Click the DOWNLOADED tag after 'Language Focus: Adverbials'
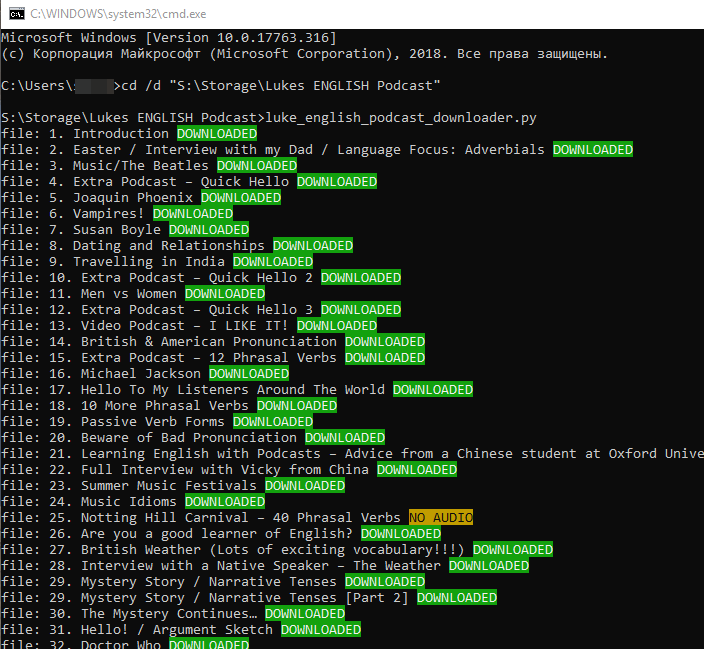This screenshot has width=704, height=649. (593, 150)
